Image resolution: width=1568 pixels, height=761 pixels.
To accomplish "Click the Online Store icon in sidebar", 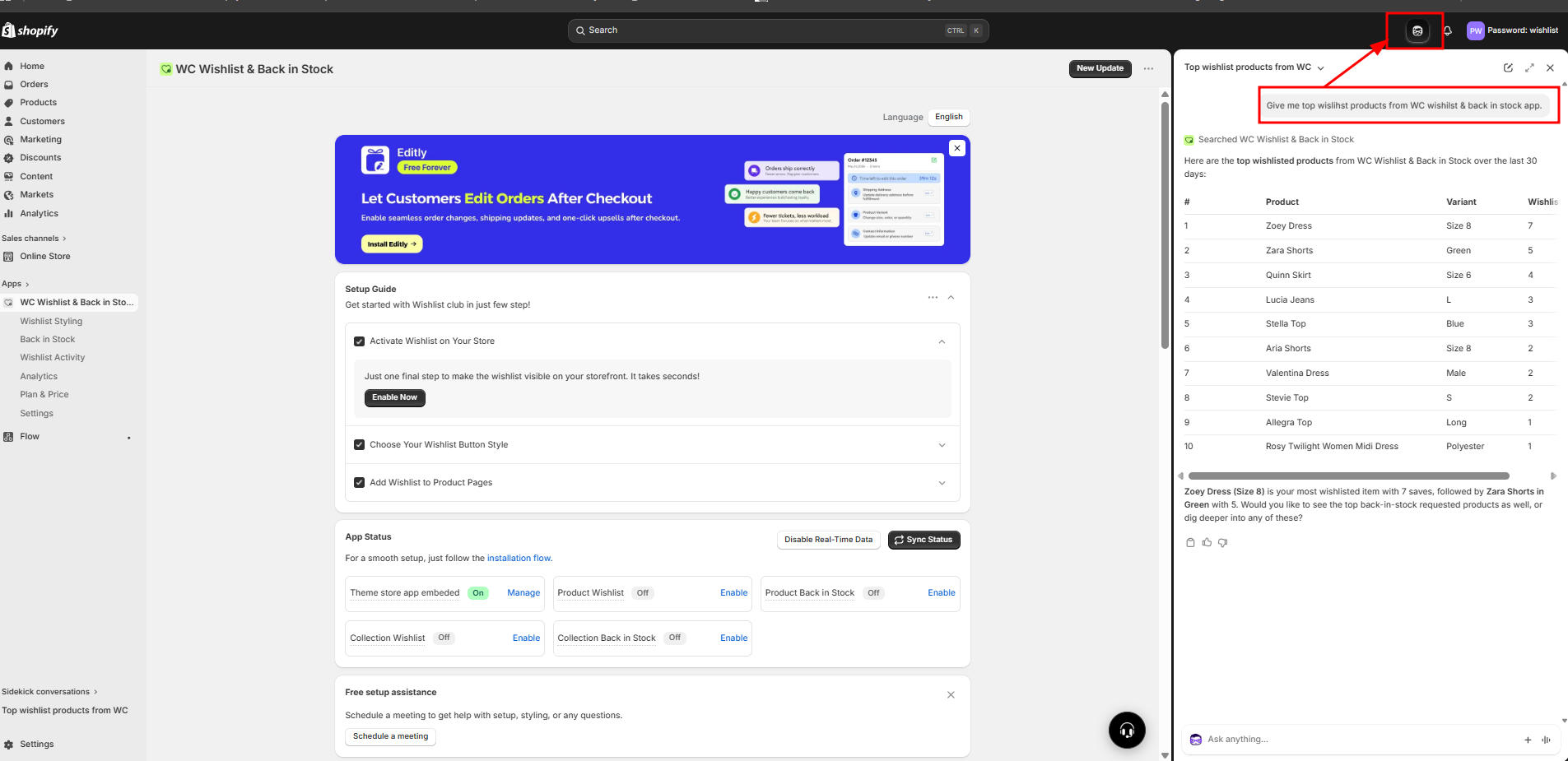I will 8,257.
